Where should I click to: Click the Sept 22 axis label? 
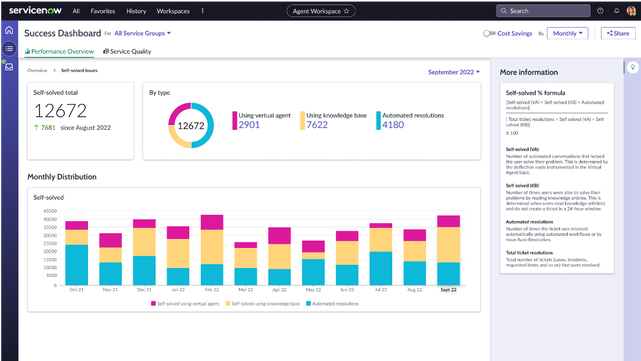point(448,289)
